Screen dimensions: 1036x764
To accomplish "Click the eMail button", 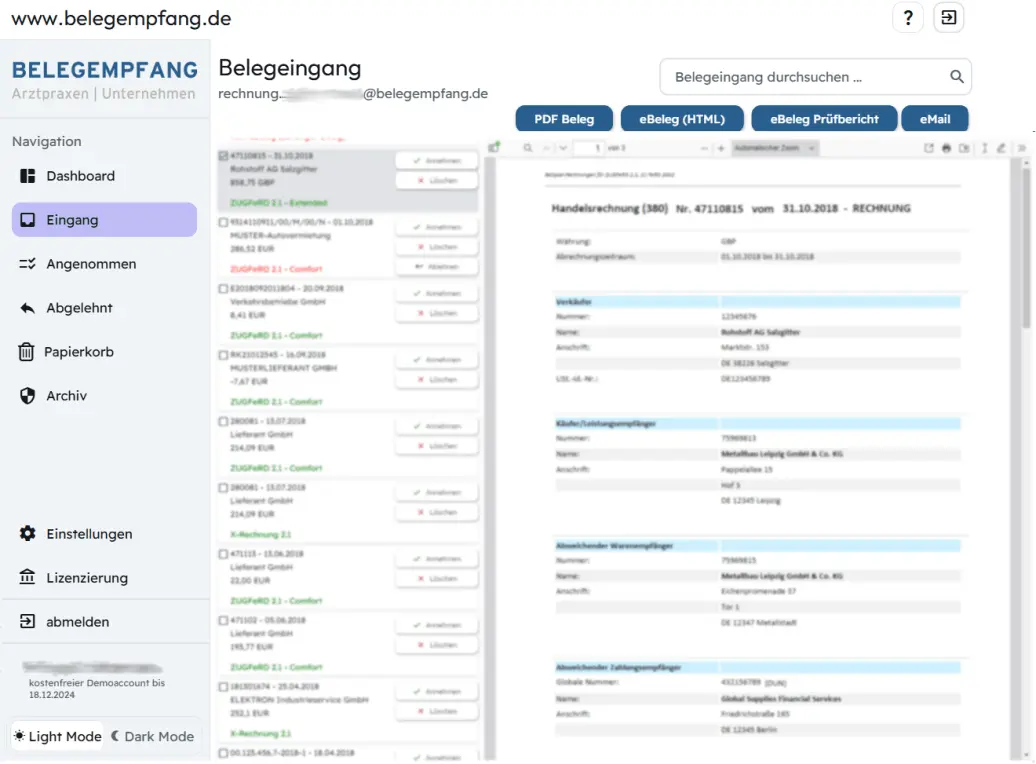I will (x=935, y=119).
